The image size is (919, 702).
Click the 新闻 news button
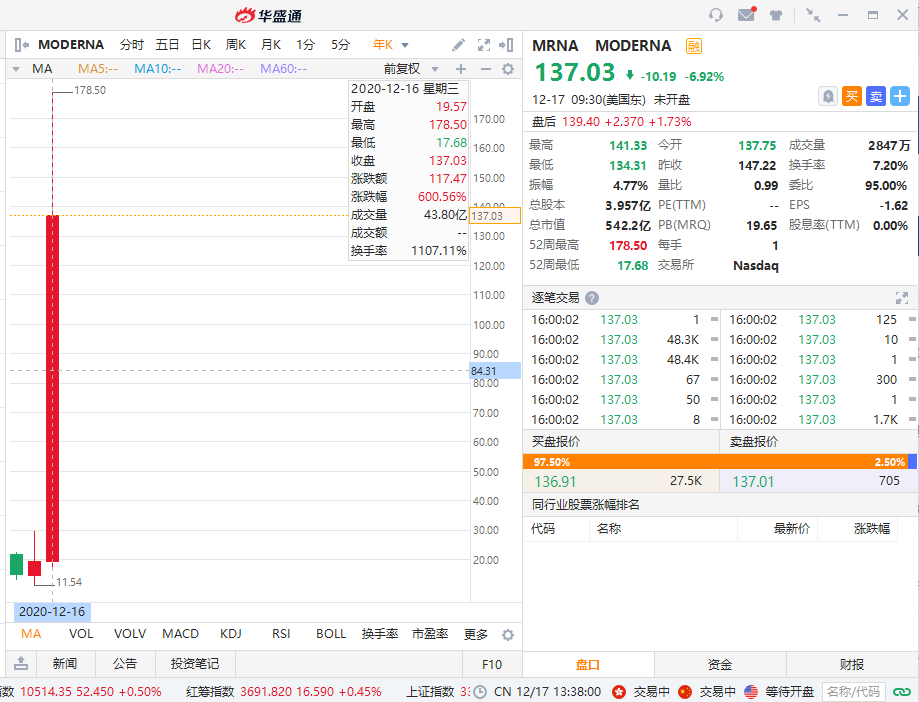point(65,663)
